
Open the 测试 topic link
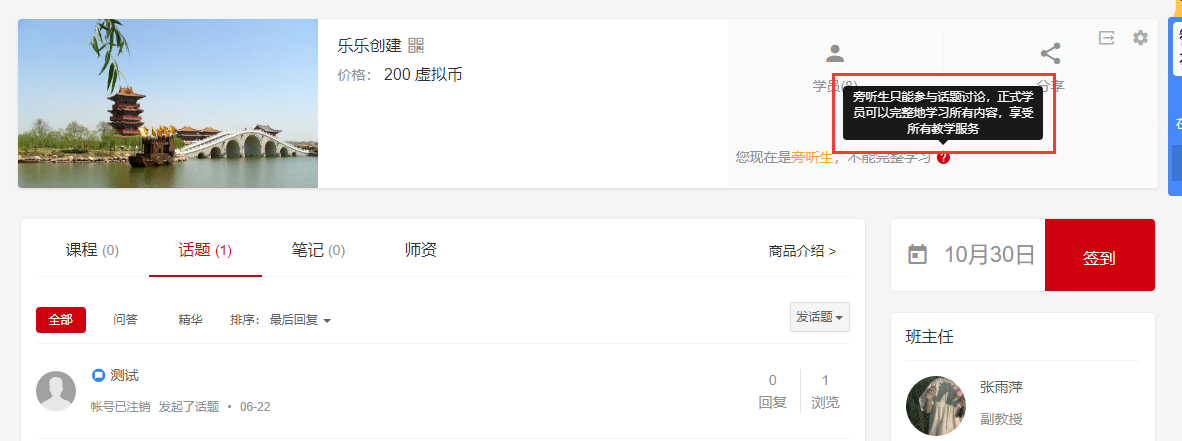(x=124, y=375)
